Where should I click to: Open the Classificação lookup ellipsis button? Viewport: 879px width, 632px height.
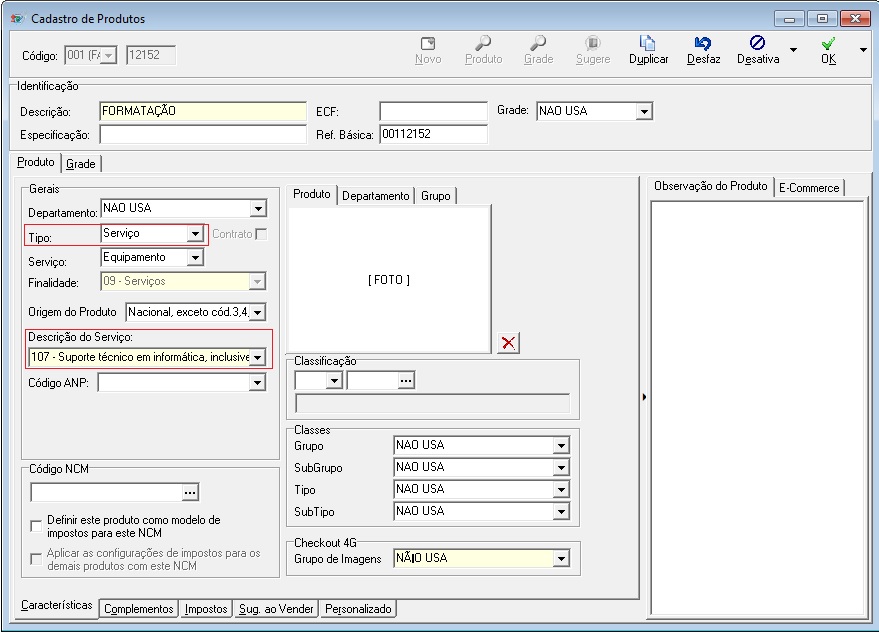[x=406, y=381]
